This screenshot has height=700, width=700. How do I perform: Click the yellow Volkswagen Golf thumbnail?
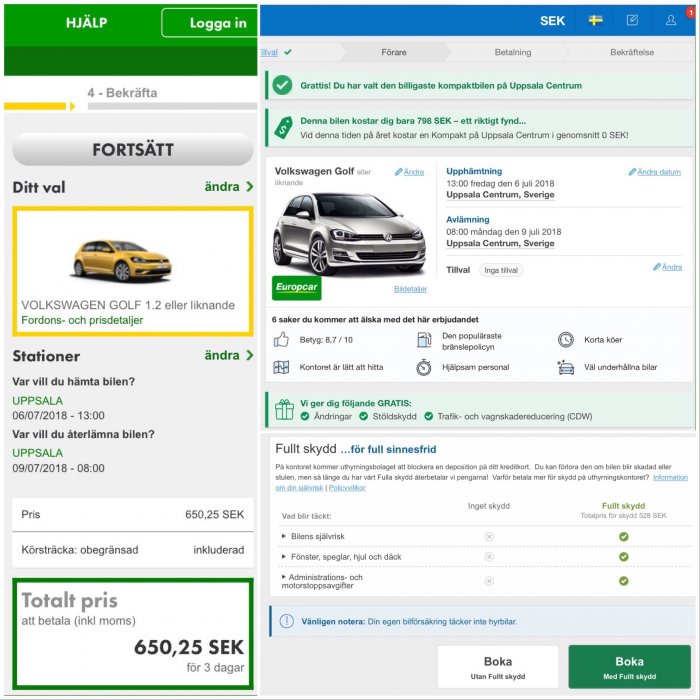coord(121,260)
